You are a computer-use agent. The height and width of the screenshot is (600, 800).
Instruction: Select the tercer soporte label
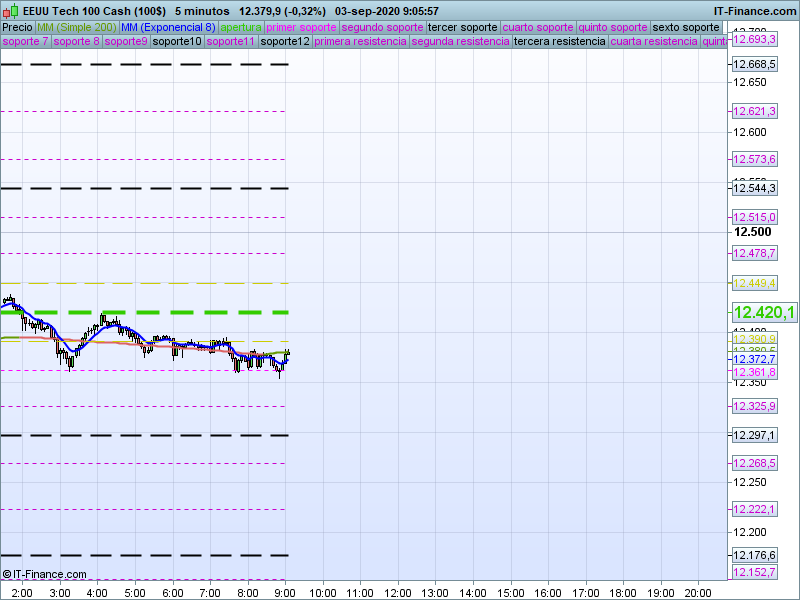[463, 27]
